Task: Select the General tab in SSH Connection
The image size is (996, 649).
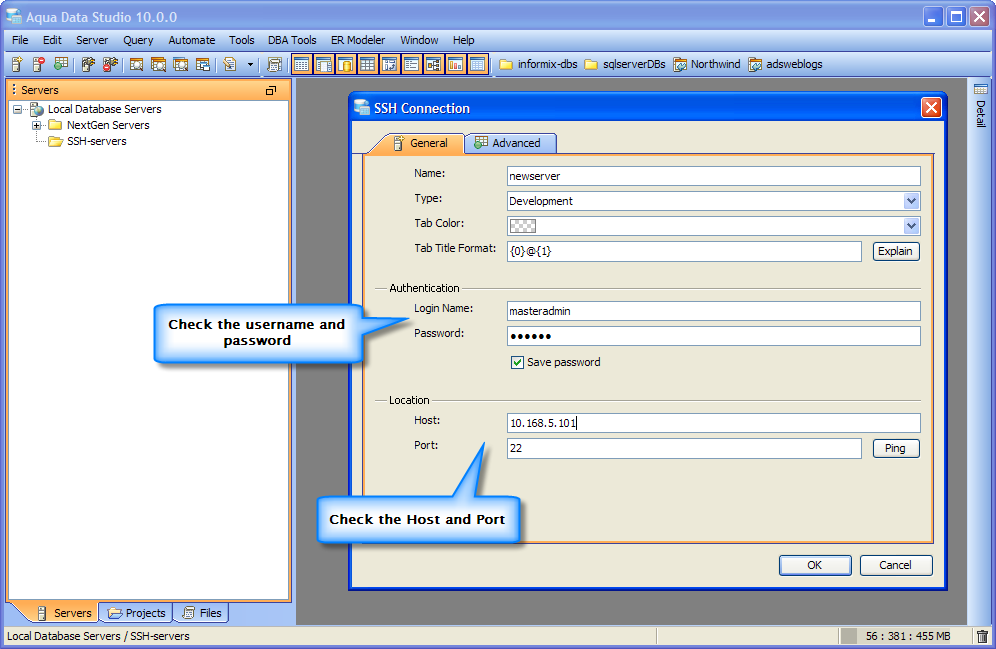Action: tap(421, 143)
